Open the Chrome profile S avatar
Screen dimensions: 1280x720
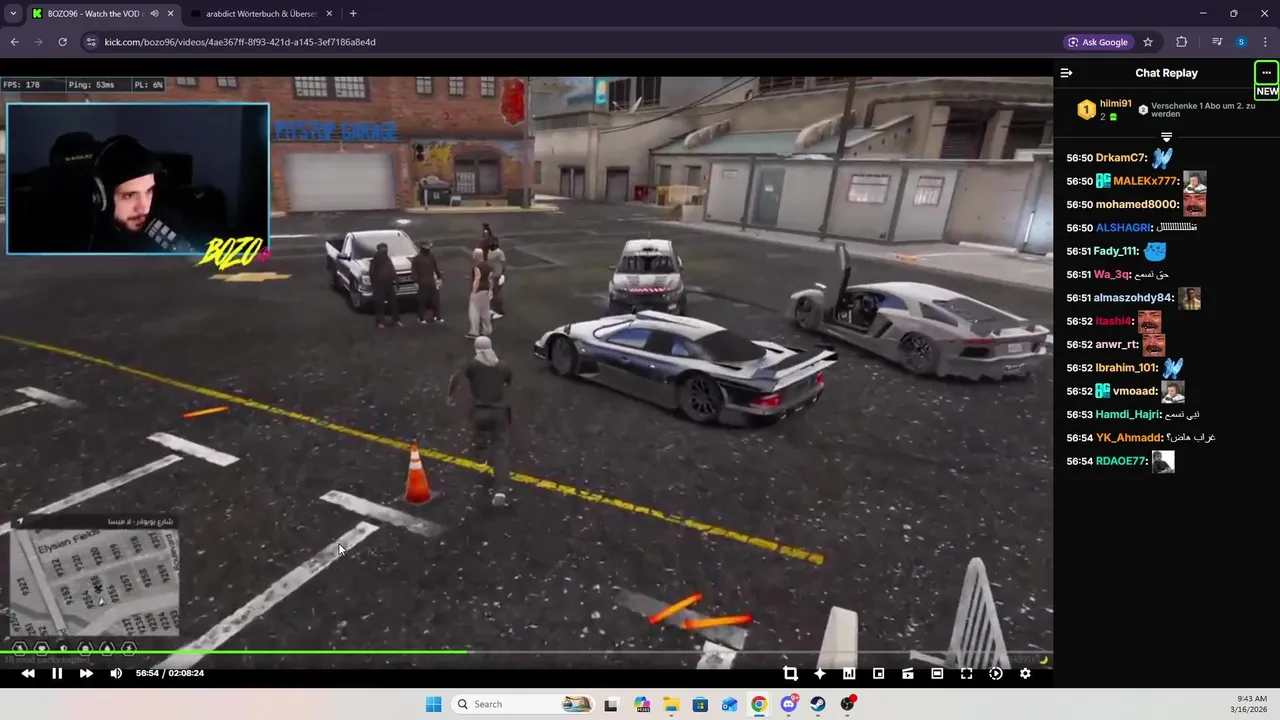pyautogui.click(x=1241, y=42)
